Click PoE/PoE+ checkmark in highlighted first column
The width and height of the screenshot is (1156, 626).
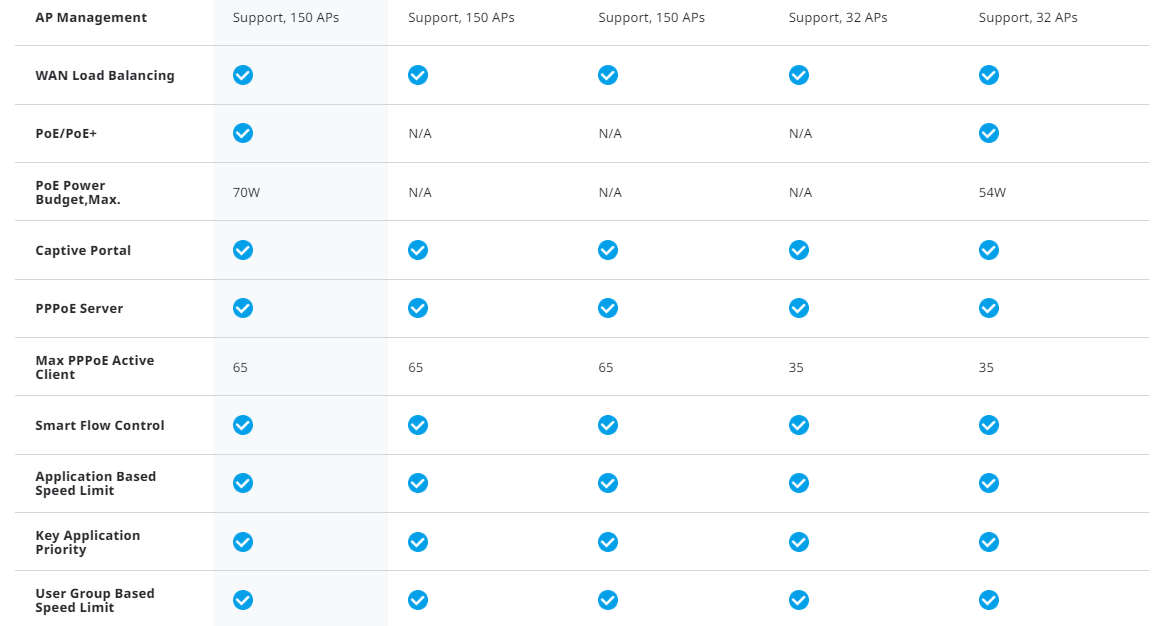(243, 133)
